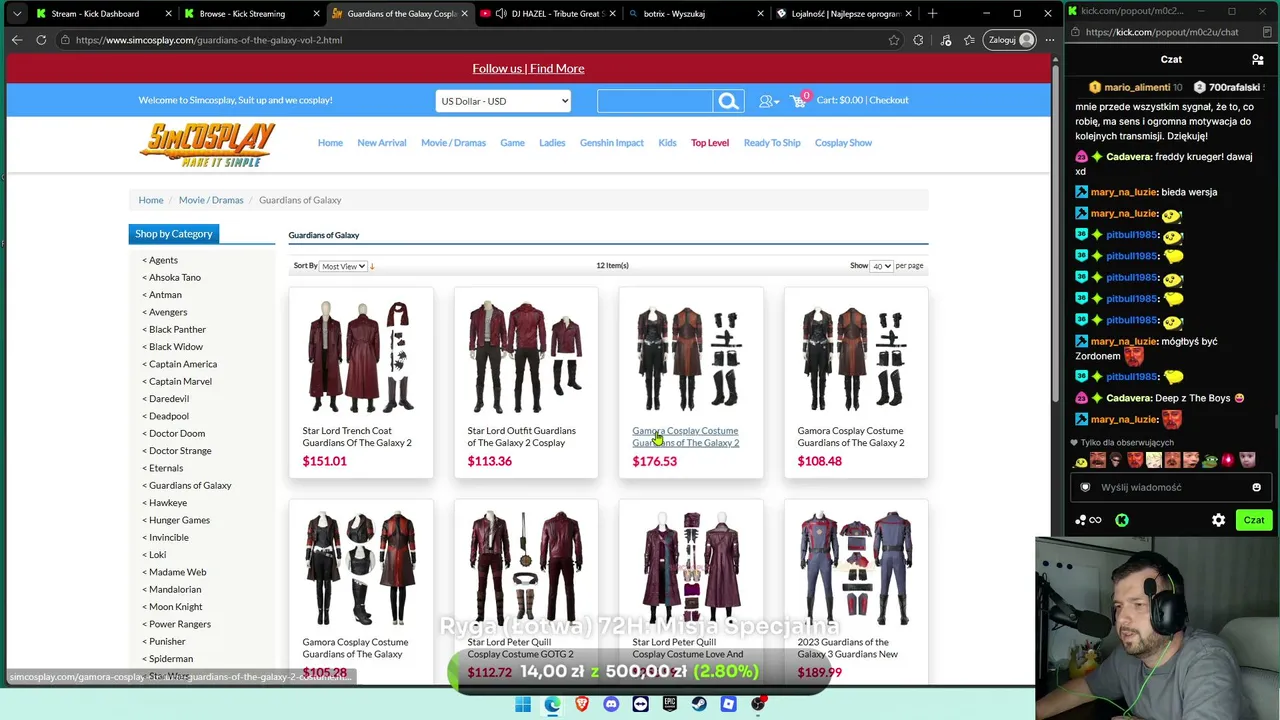Reload the page with the refresh icon
Viewport: 1280px width, 720px height.
pyautogui.click(x=41, y=40)
